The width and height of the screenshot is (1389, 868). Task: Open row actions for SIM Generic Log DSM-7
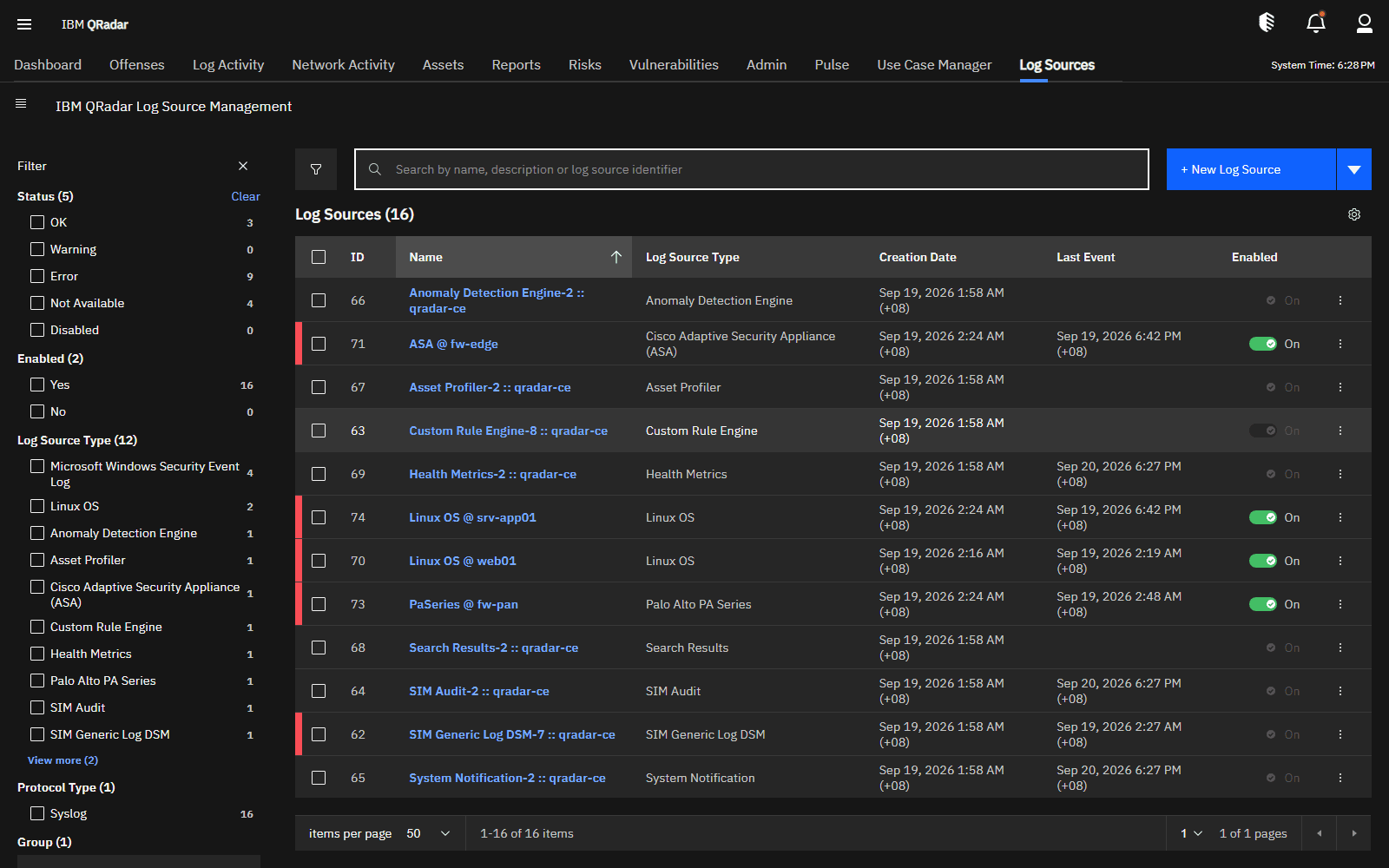tap(1340, 734)
